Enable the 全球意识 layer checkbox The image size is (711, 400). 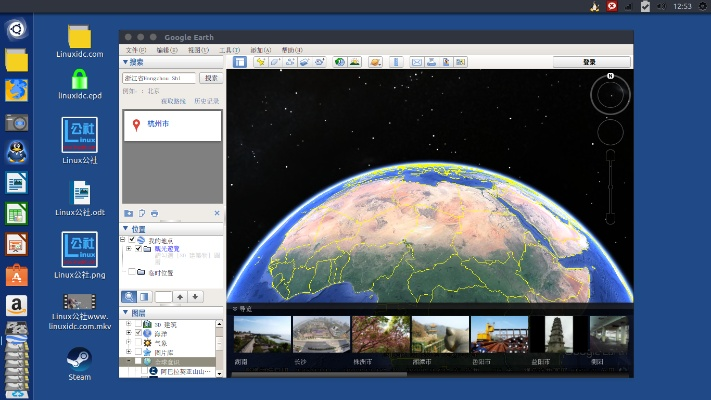pyautogui.click(x=138, y=361)
